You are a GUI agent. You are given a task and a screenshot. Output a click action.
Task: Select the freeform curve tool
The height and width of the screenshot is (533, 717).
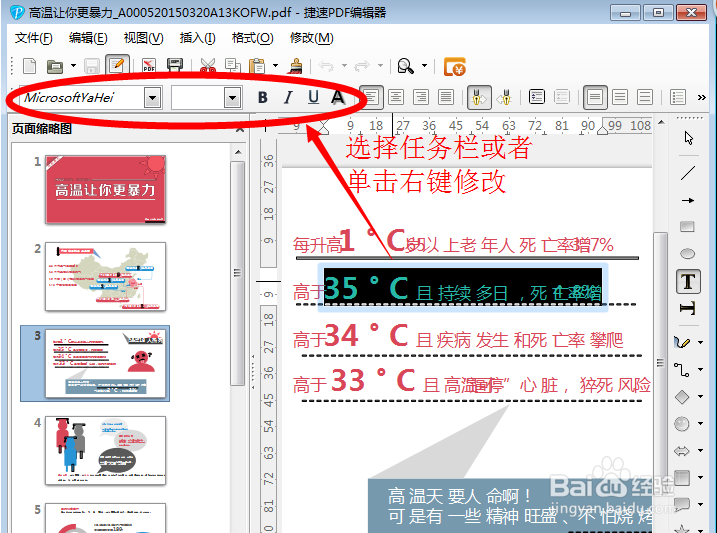pyautogui.click(x=682, y=342)
